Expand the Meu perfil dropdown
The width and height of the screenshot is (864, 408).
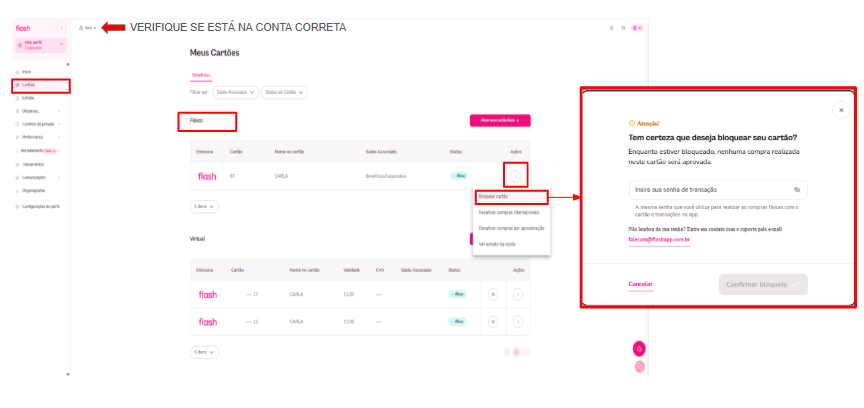click(x=62, y=44)
